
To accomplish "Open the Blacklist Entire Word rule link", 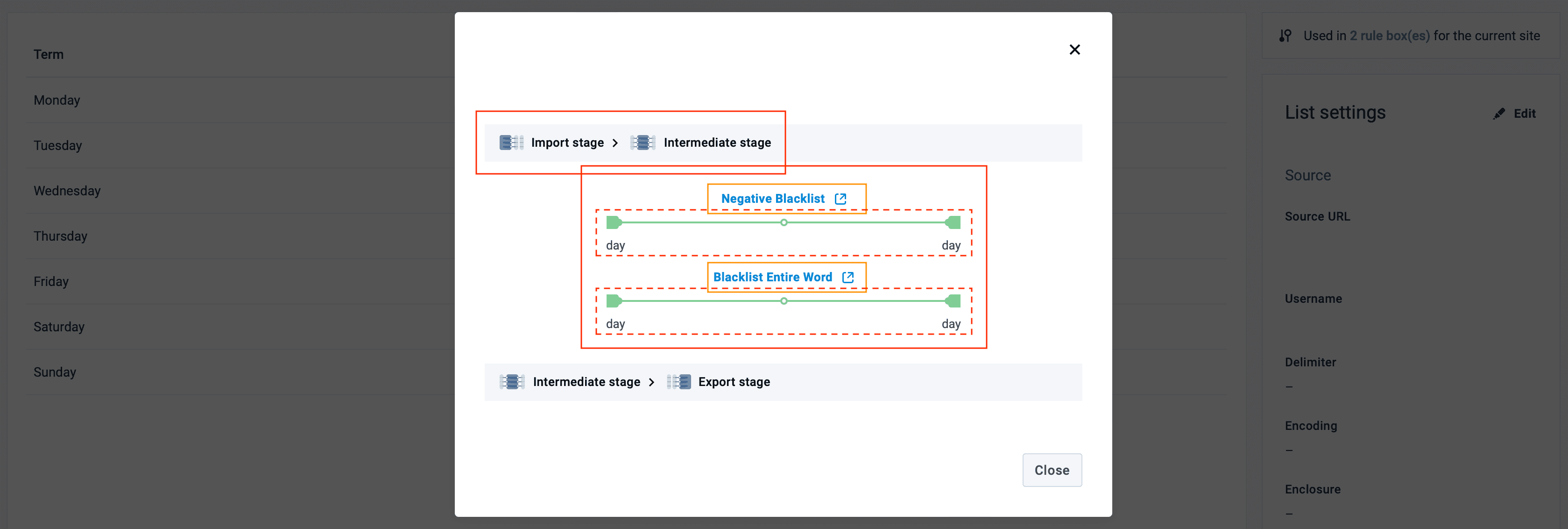I will [x=772, y=277].
